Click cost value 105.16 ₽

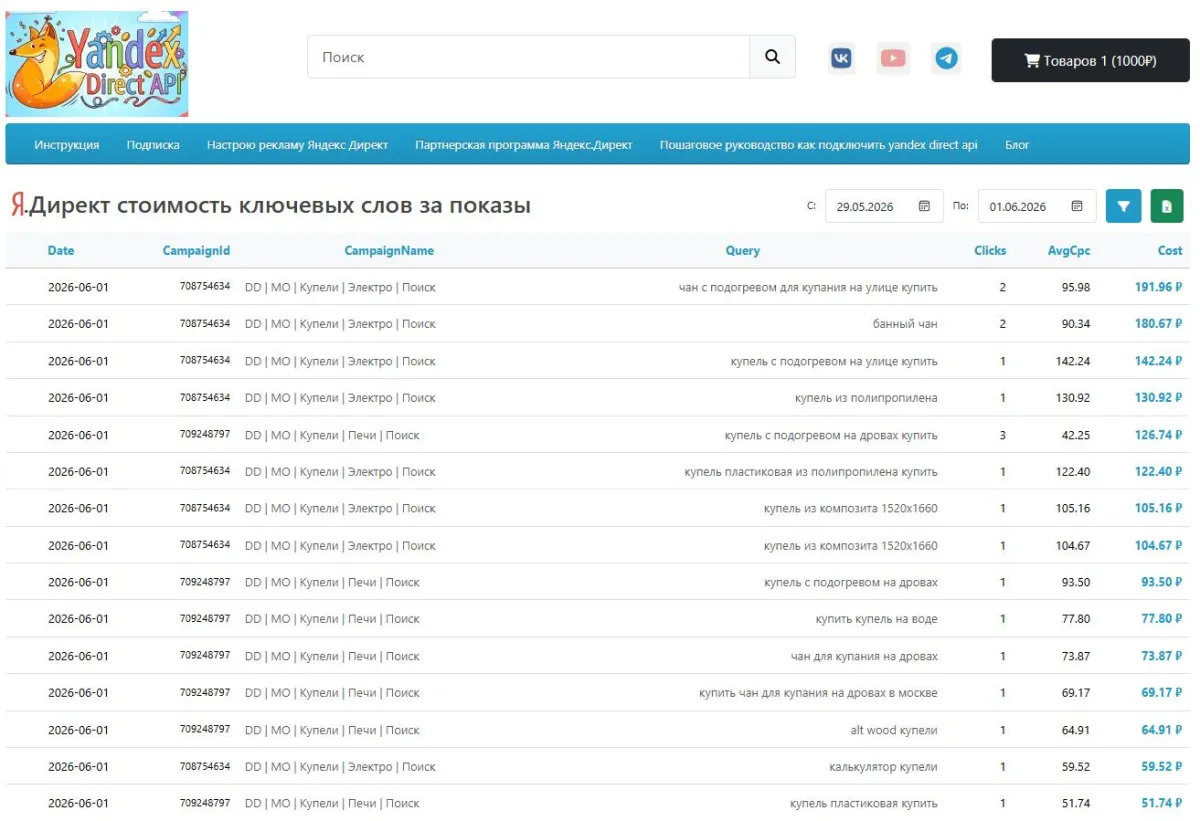coord(1158,508)
